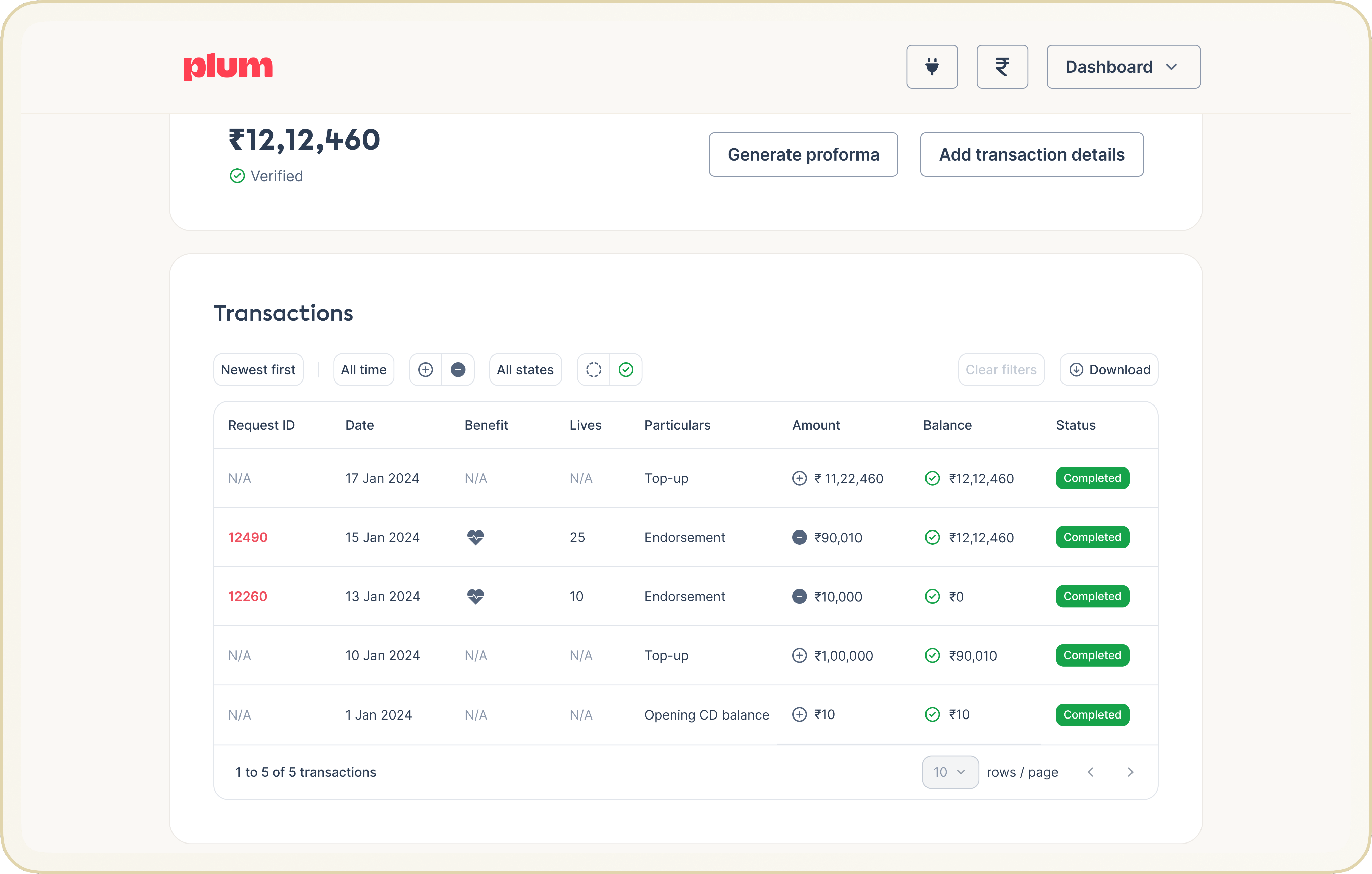Open the All time date filter
This screenshot has height=874, width=1372.
363,369
